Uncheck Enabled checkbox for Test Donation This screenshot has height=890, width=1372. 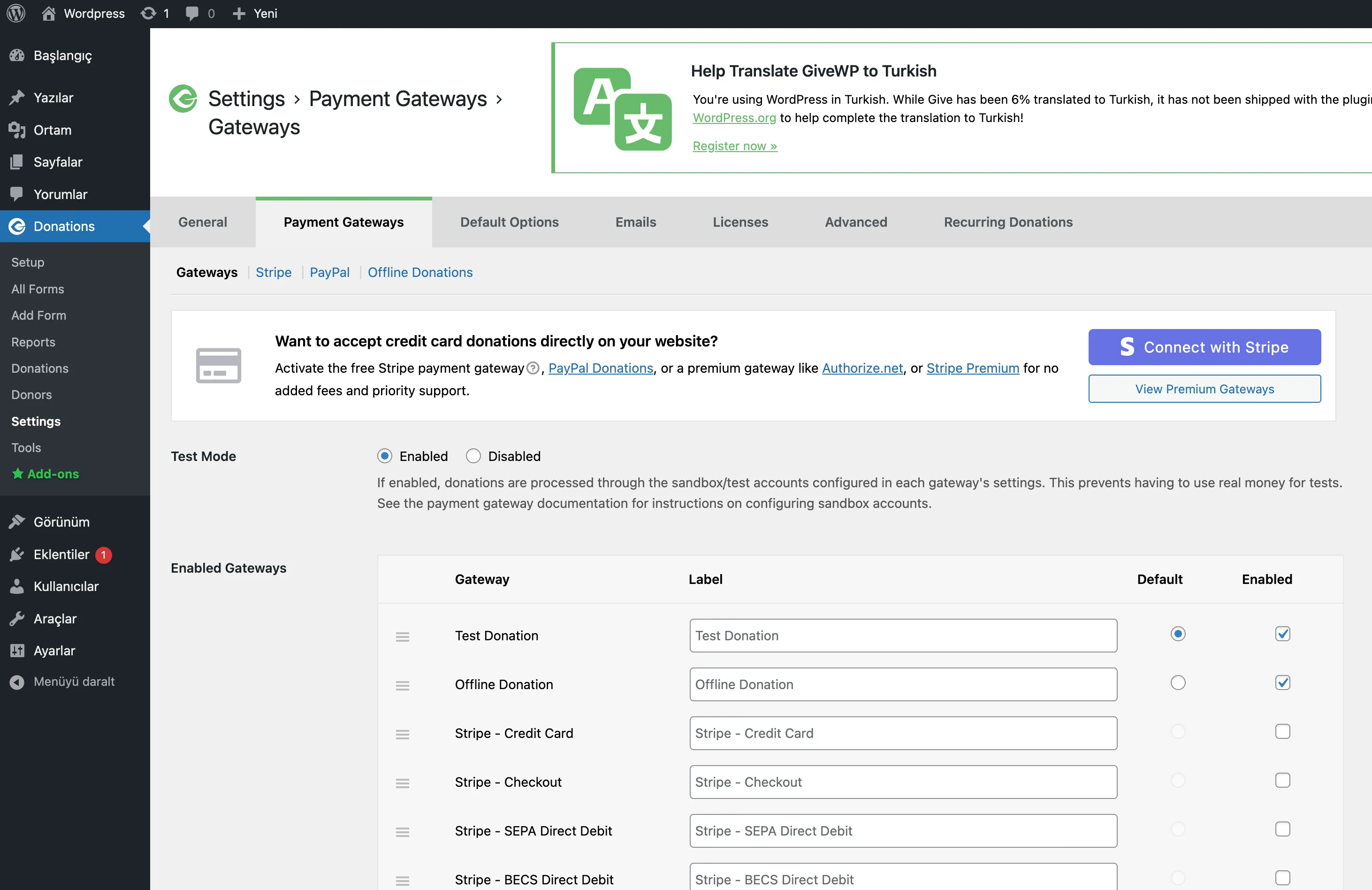1282,634
